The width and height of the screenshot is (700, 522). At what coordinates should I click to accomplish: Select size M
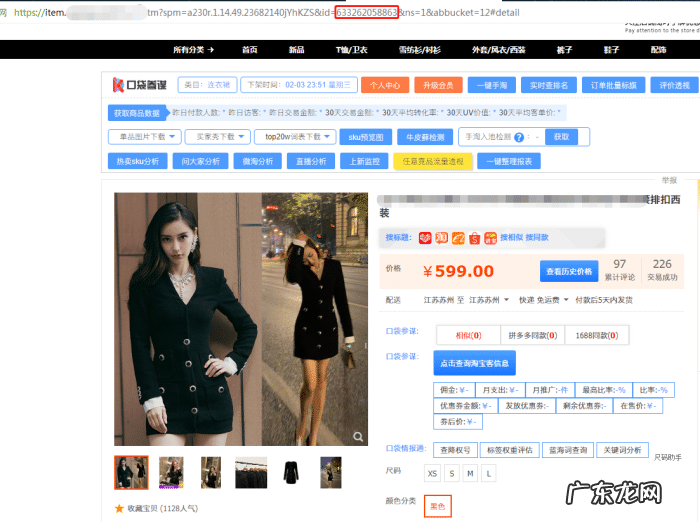(470, 473)
